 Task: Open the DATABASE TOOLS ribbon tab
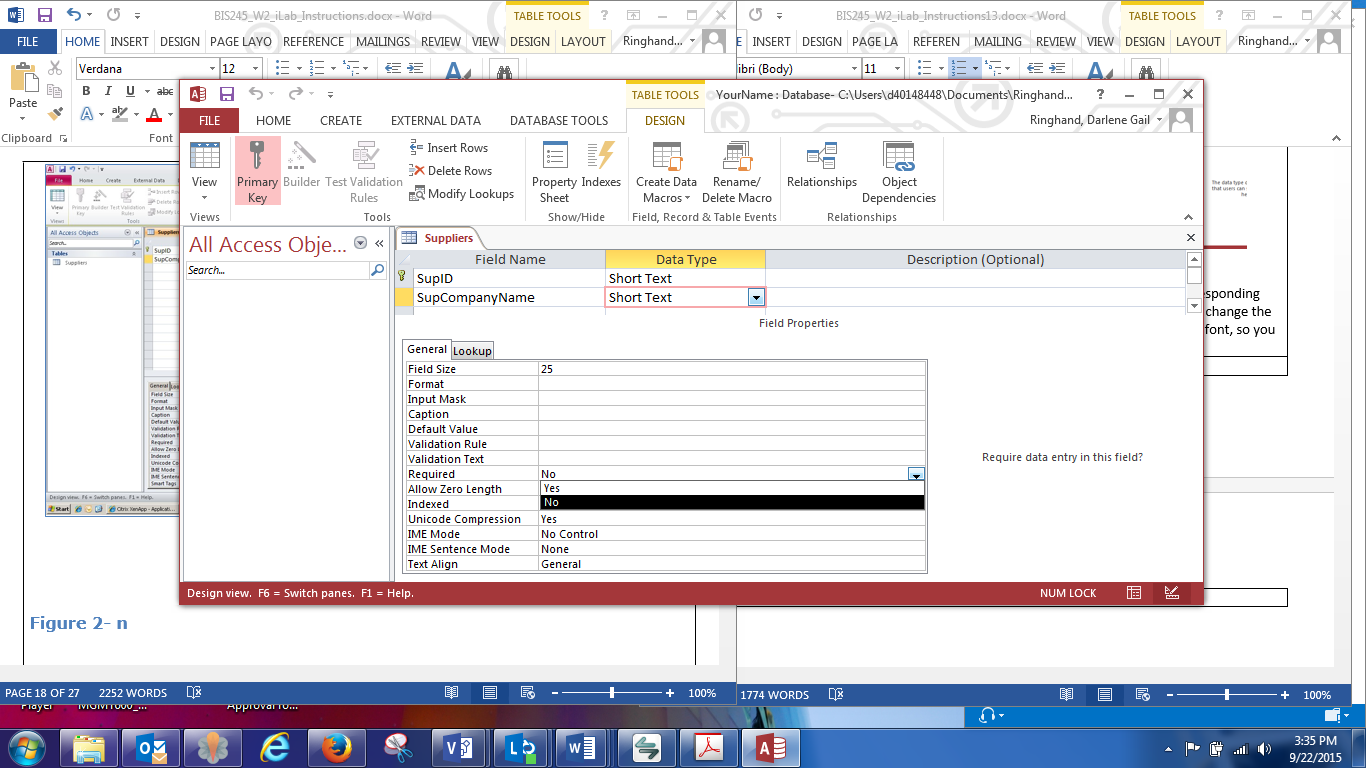tap(558, 120)
